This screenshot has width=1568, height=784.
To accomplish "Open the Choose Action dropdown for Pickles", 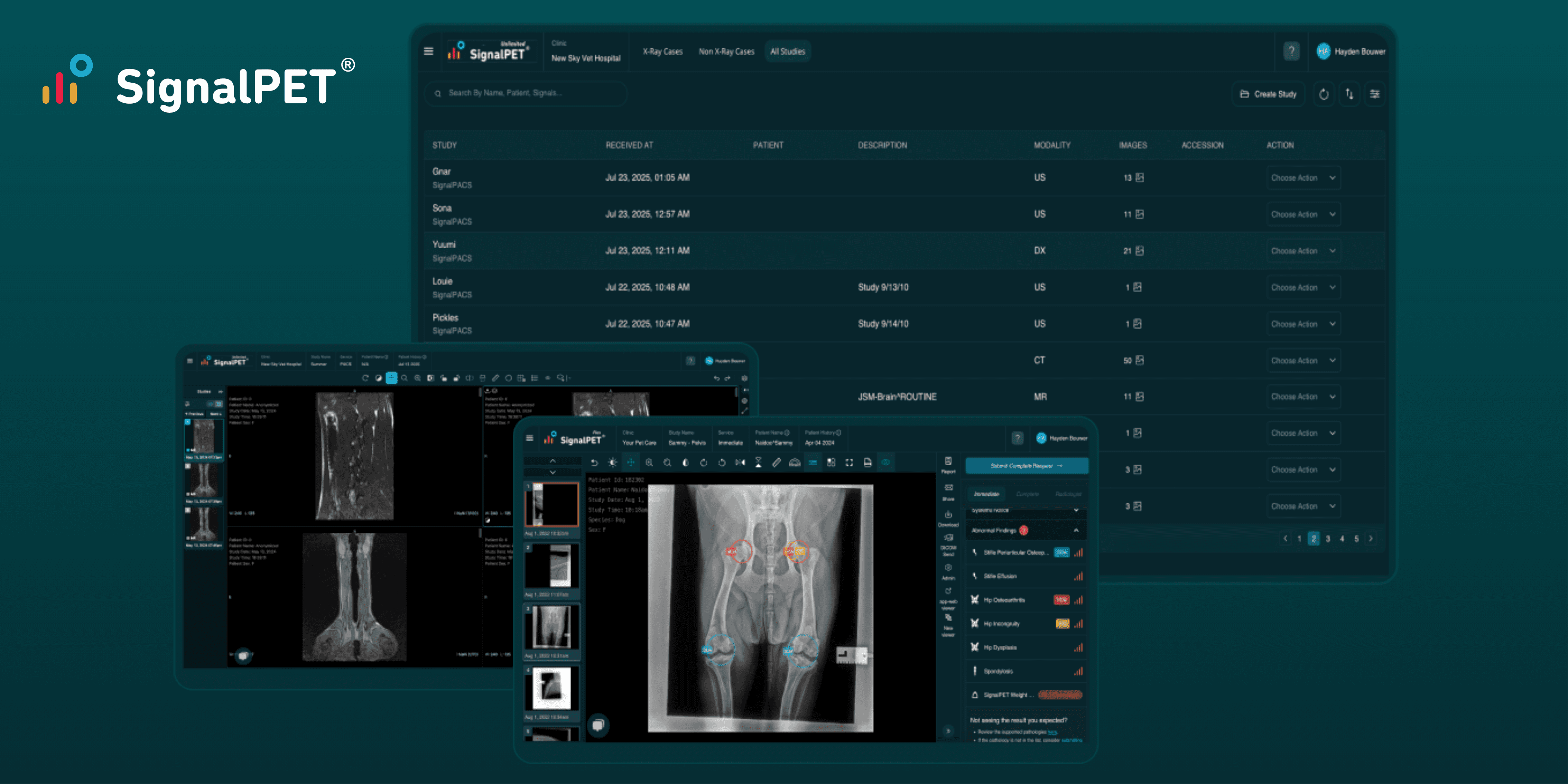I will click(1303, 324).
